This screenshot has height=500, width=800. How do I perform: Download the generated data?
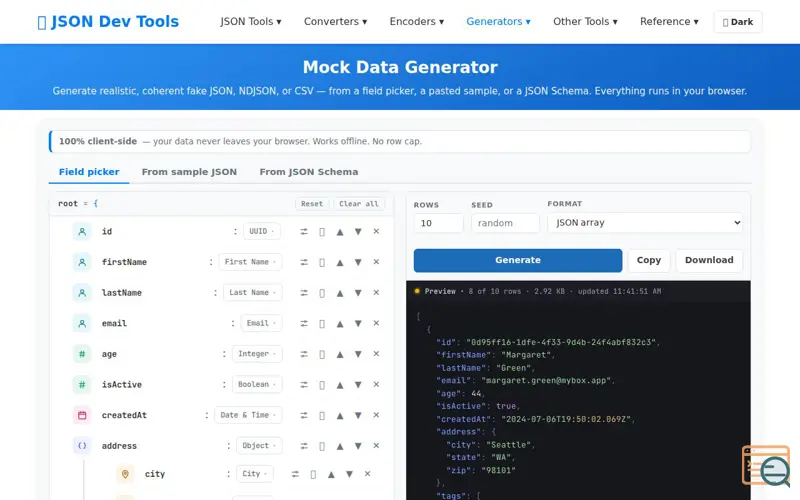point(709,260)
